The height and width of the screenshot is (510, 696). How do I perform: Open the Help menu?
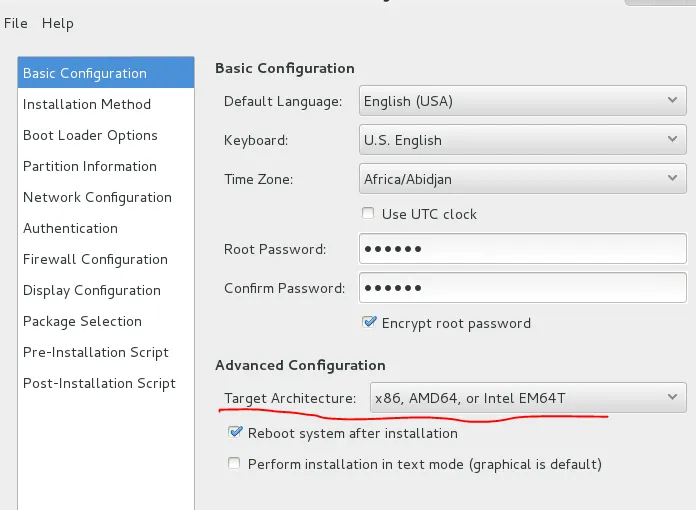click(58, 23)
